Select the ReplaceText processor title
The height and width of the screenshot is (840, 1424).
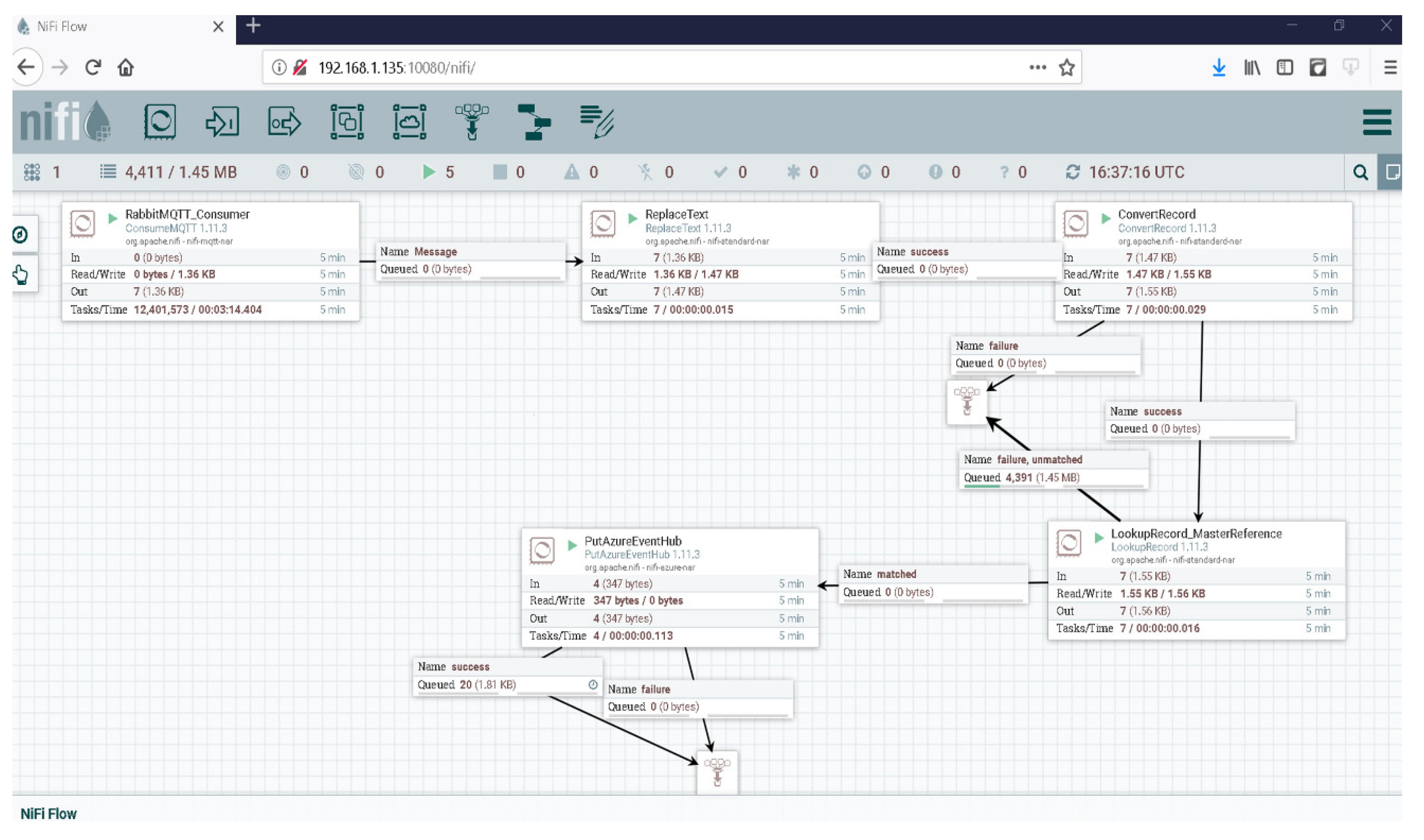pyautogui.click(x=677, y=215)
